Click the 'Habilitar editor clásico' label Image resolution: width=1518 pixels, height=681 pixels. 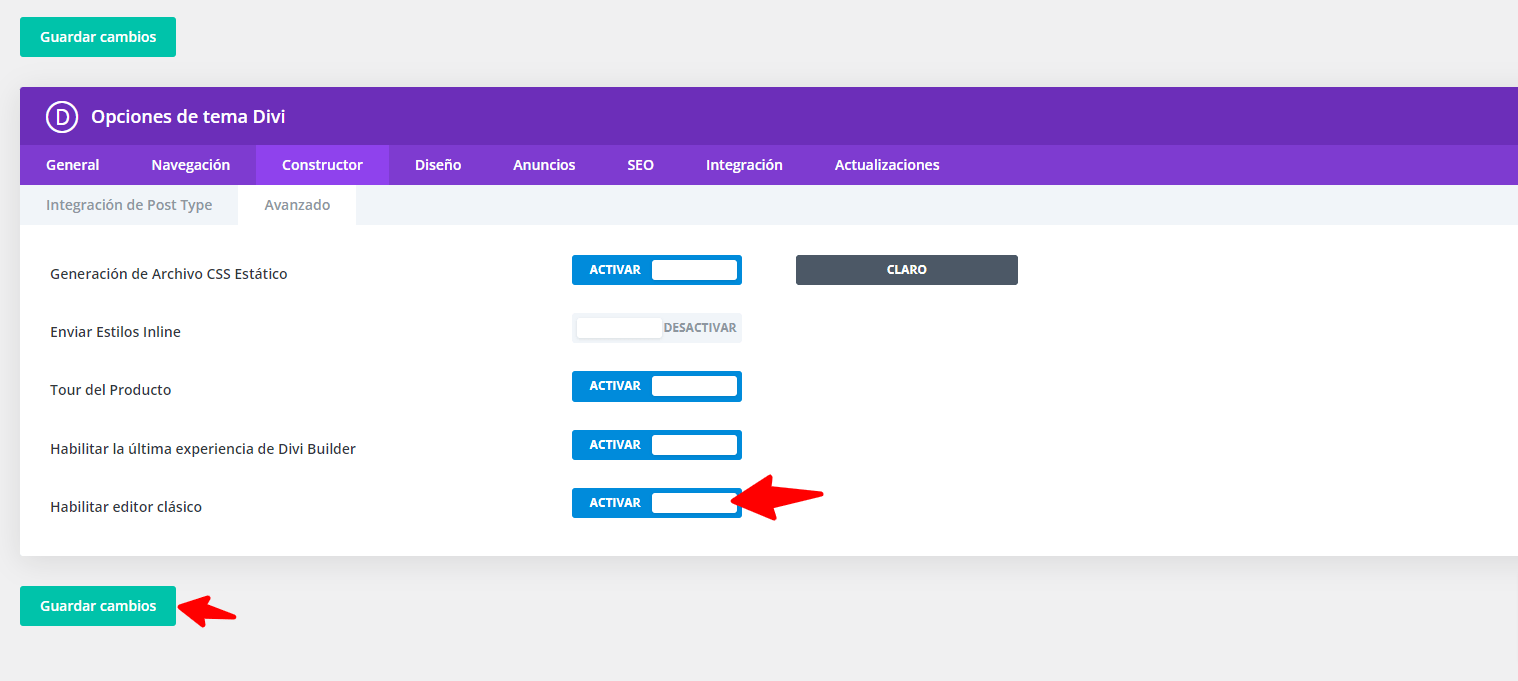(126, 507)
